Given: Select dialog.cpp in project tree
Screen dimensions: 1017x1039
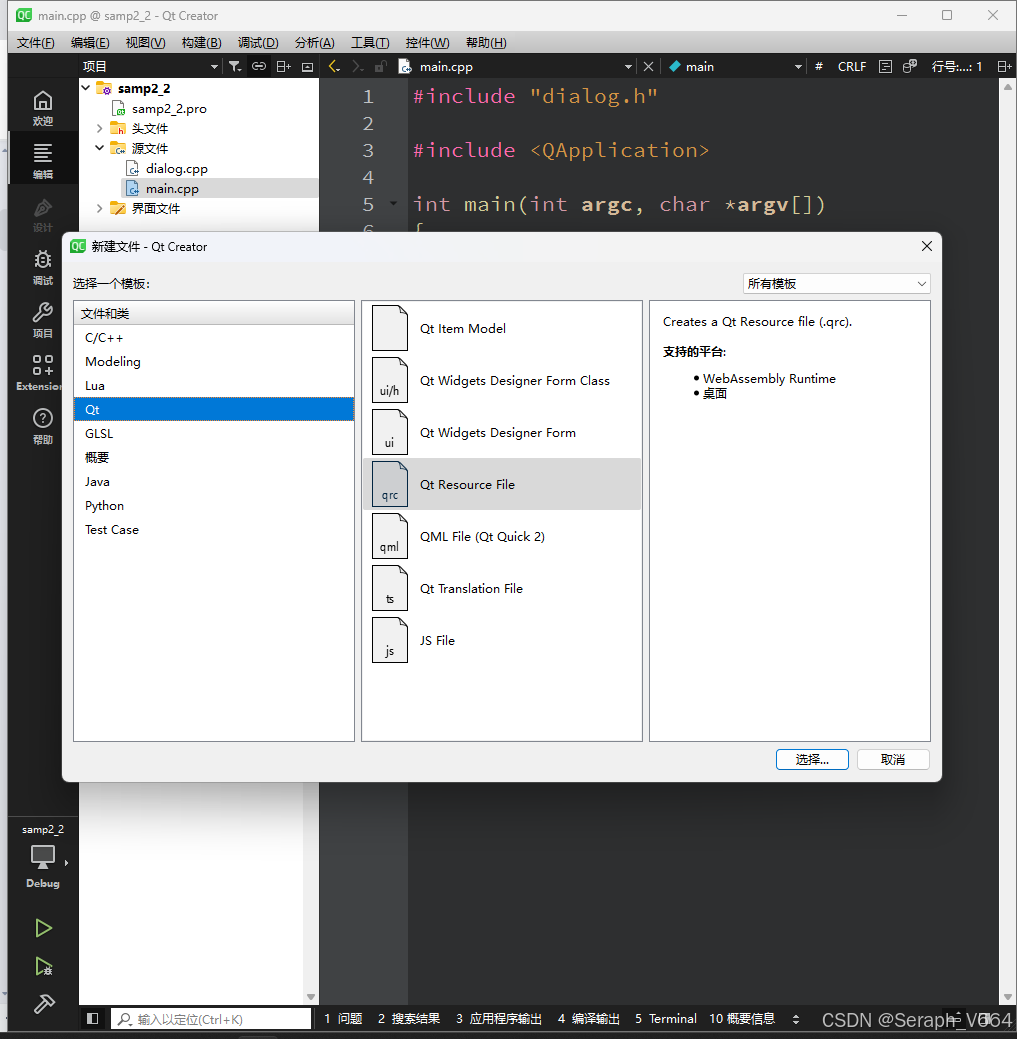Looking at the screenshot, I should 176,168.
